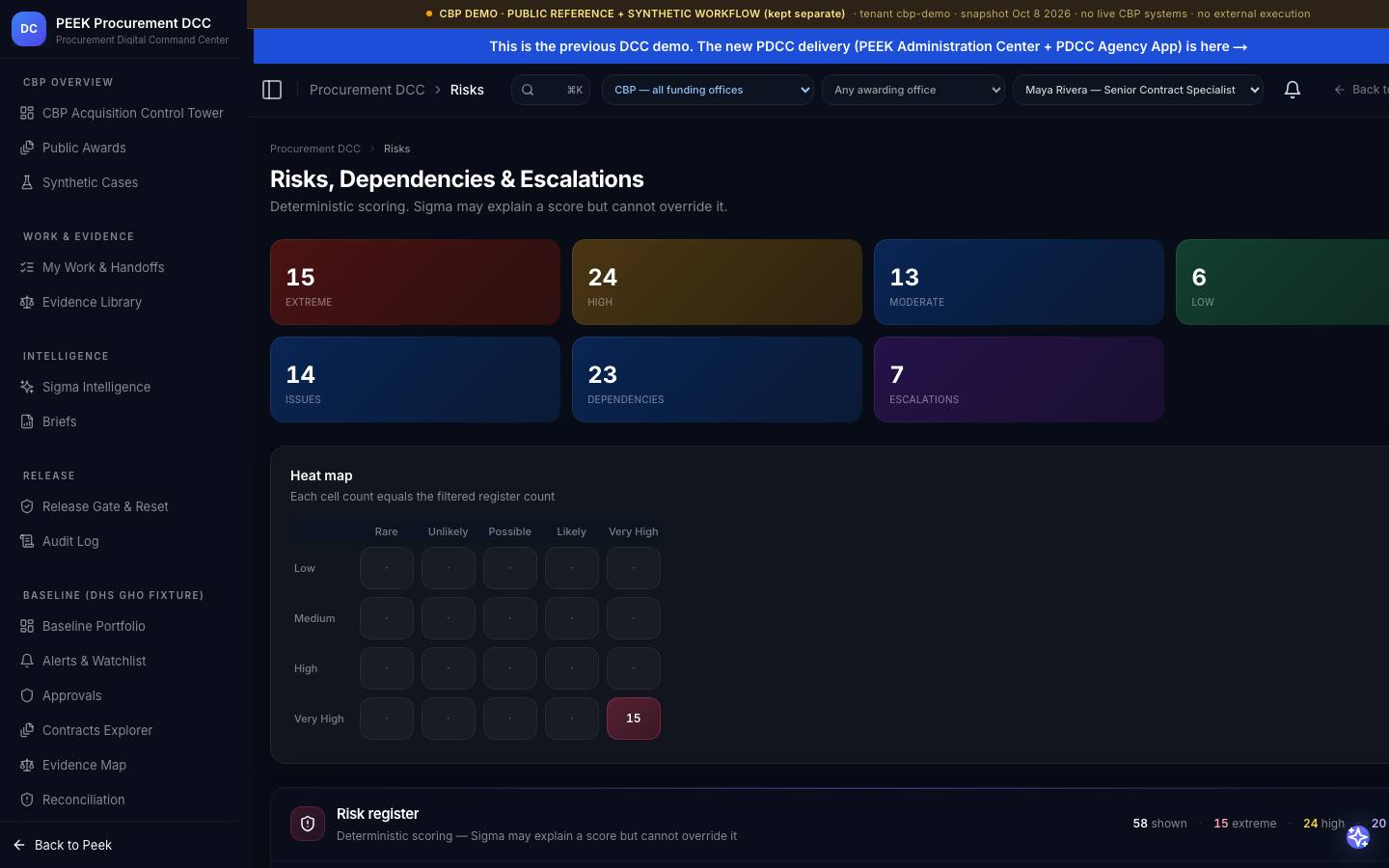This screenshot has height=868, width=1389.
Task: Click the 6 Low risk card
Action: pyautogui.click(x=1283, y=282)
